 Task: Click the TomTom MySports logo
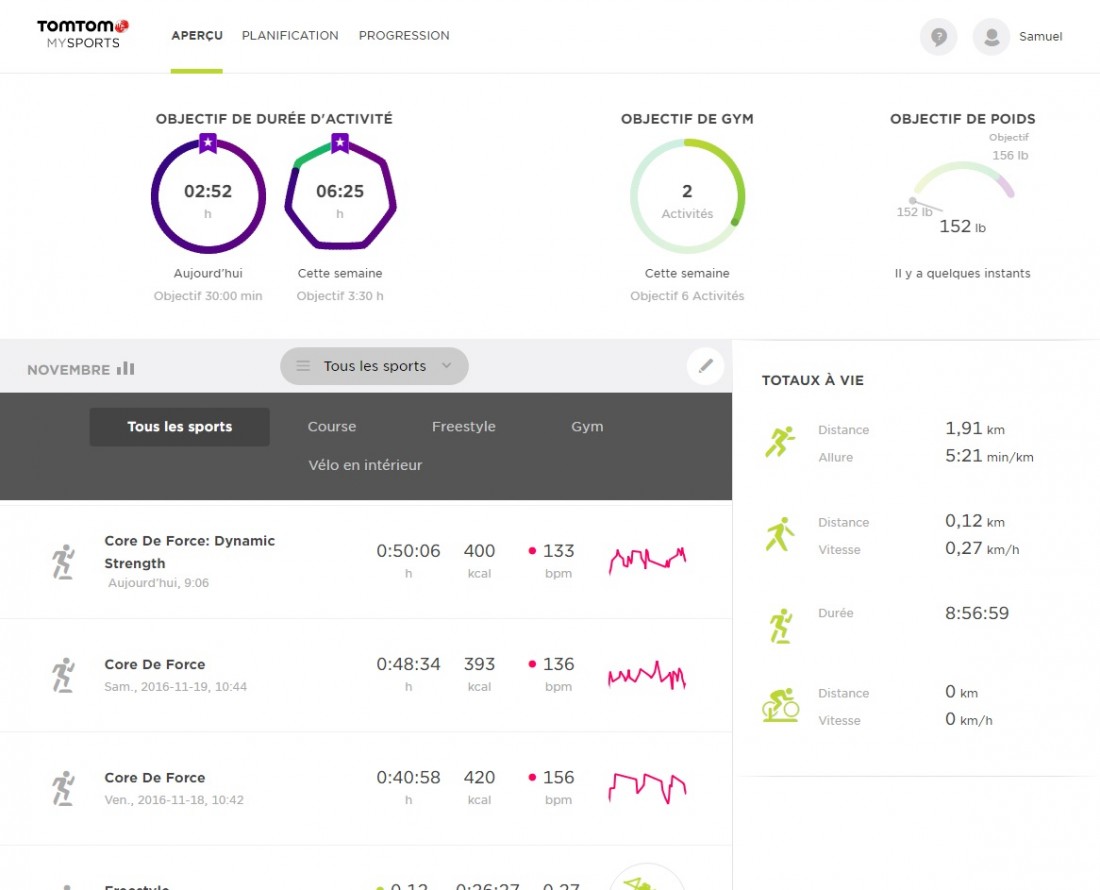click(83, 34)
